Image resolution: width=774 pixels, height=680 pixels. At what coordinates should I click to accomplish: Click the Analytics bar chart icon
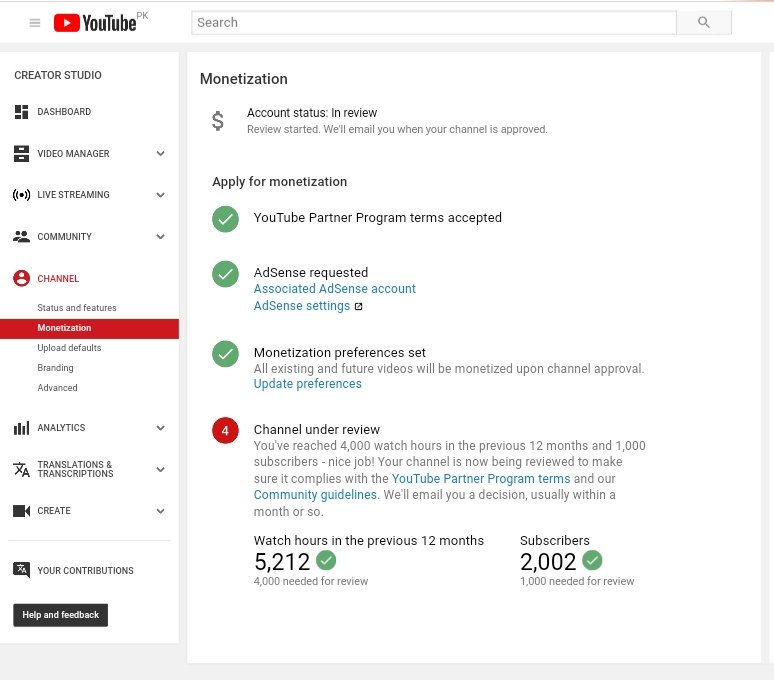[x=21, y=428]
